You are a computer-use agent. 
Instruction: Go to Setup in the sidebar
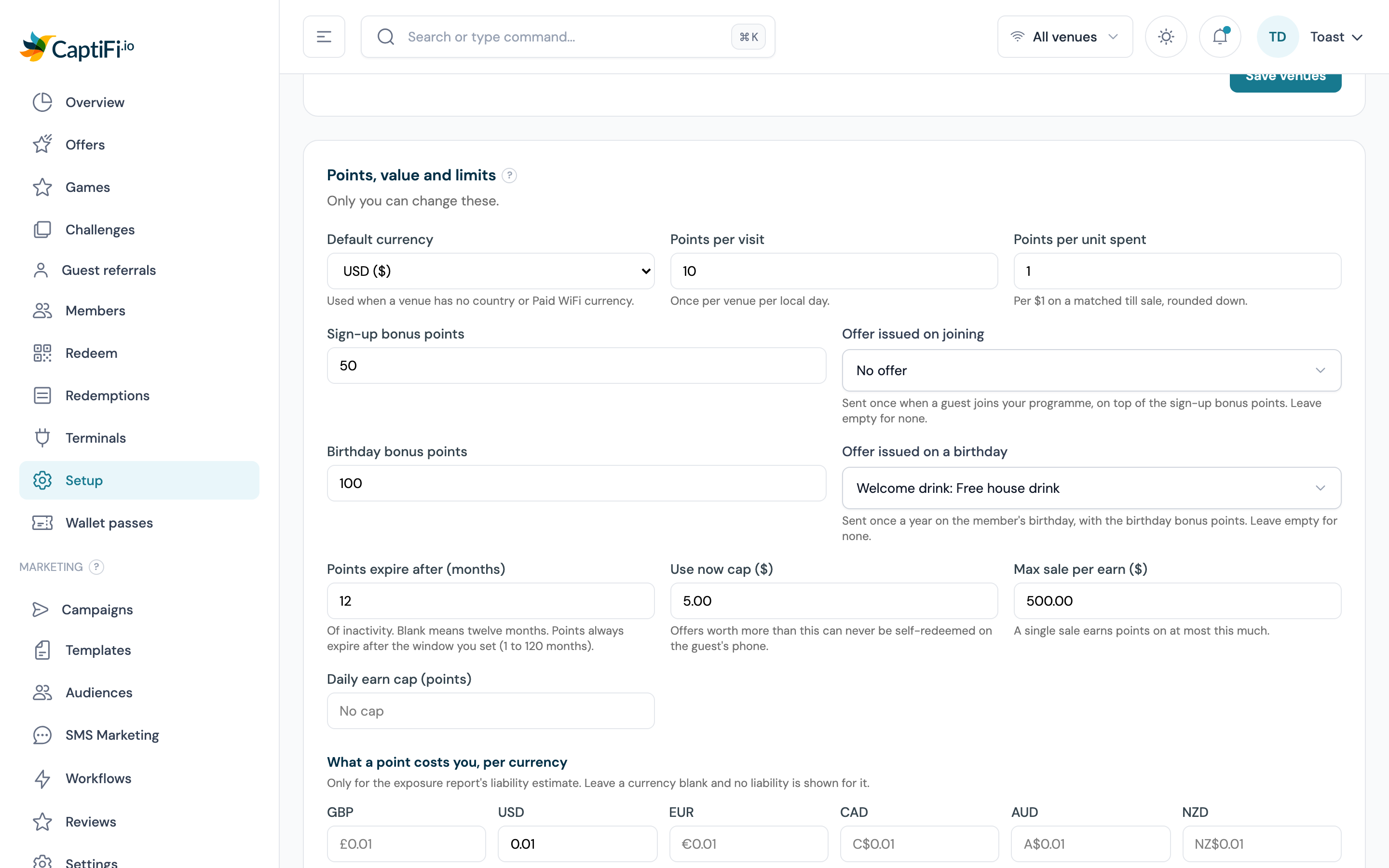click(139, 480)
